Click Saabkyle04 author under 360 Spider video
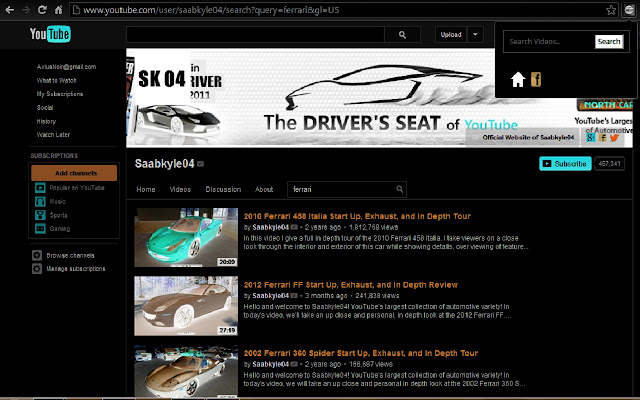This screenshot has width=640, height=400. click(271, 364)
